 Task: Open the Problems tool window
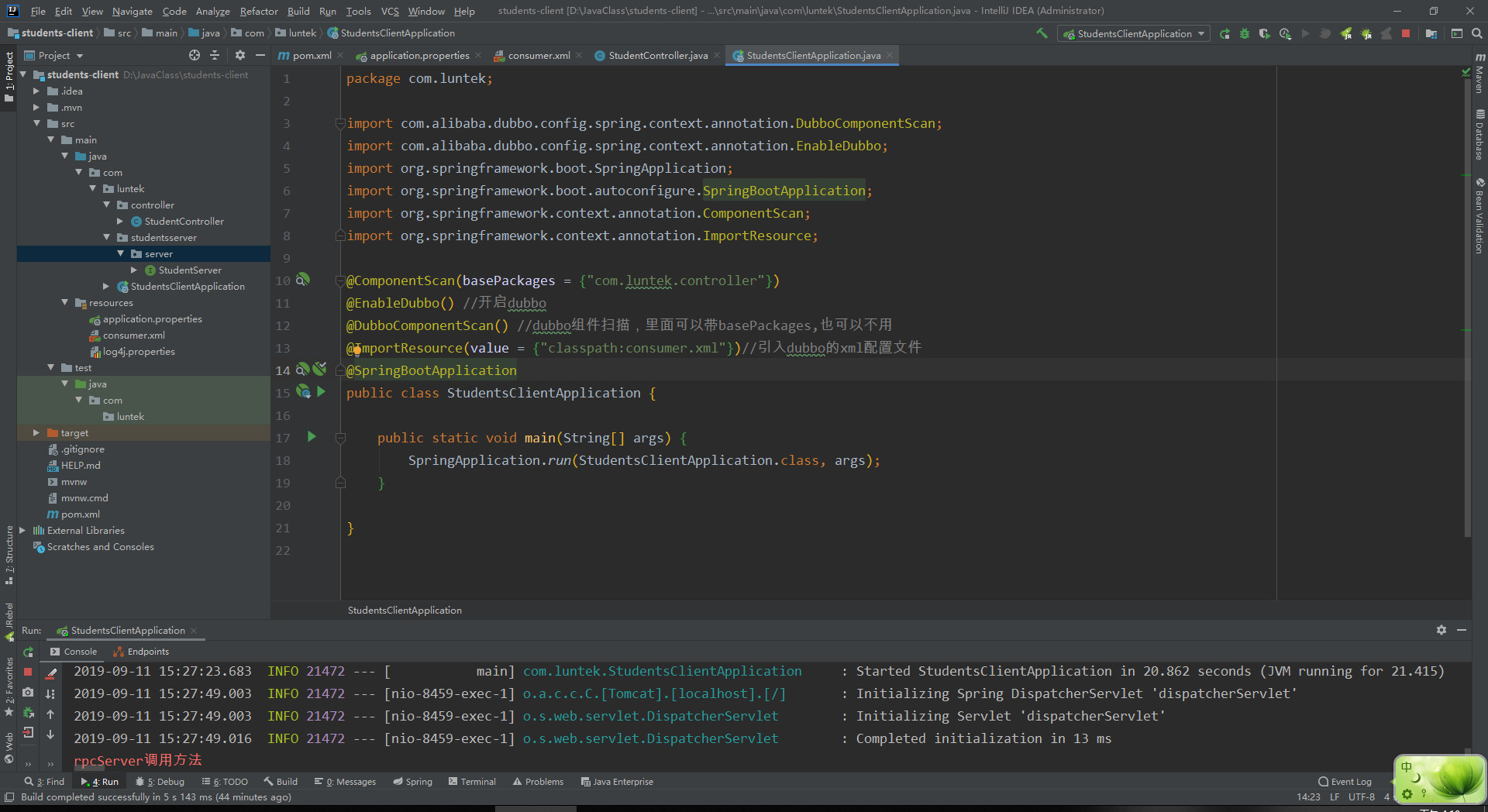point(538,781)
